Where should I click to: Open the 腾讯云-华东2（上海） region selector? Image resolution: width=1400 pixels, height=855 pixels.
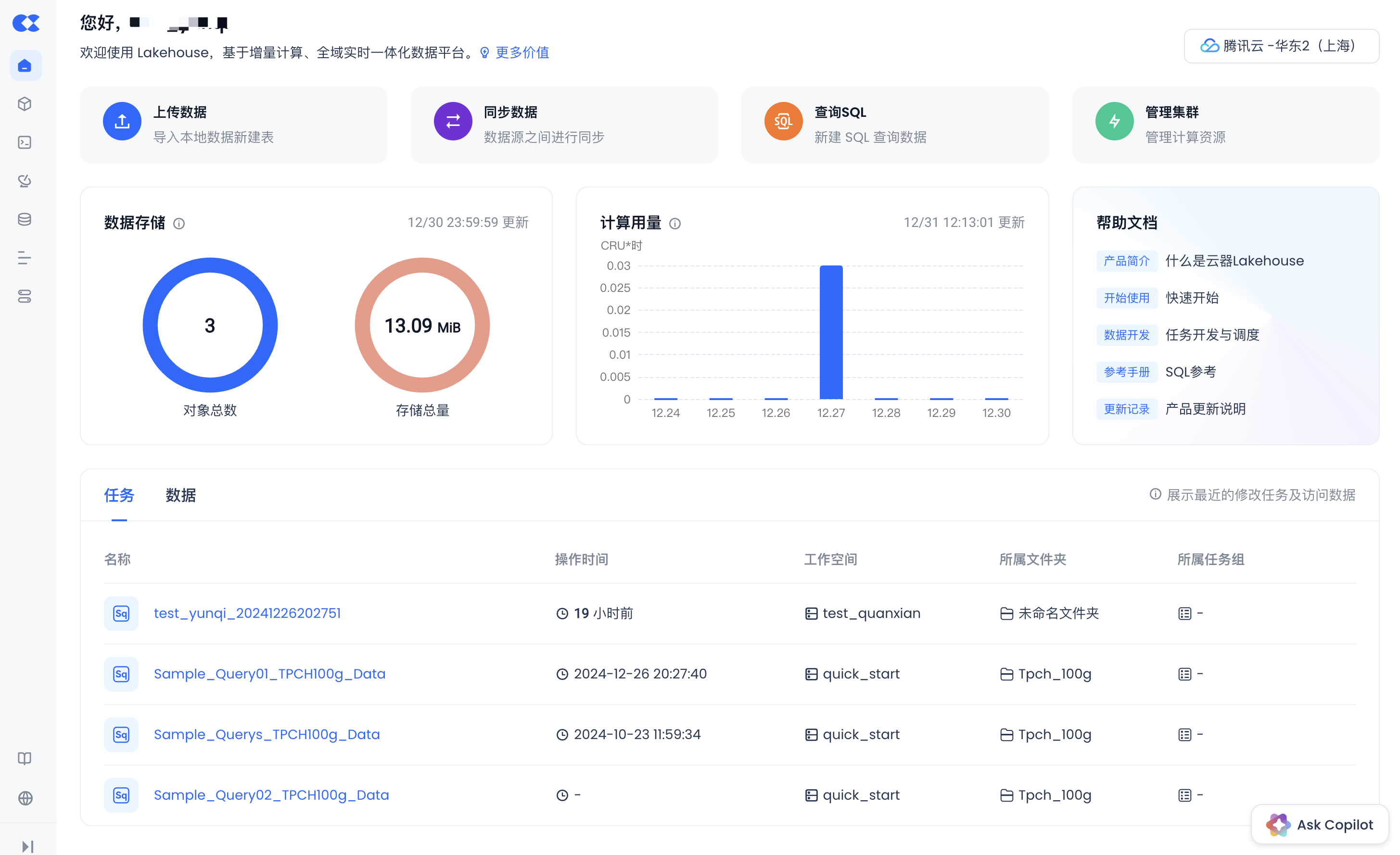tap(1281, 46)
